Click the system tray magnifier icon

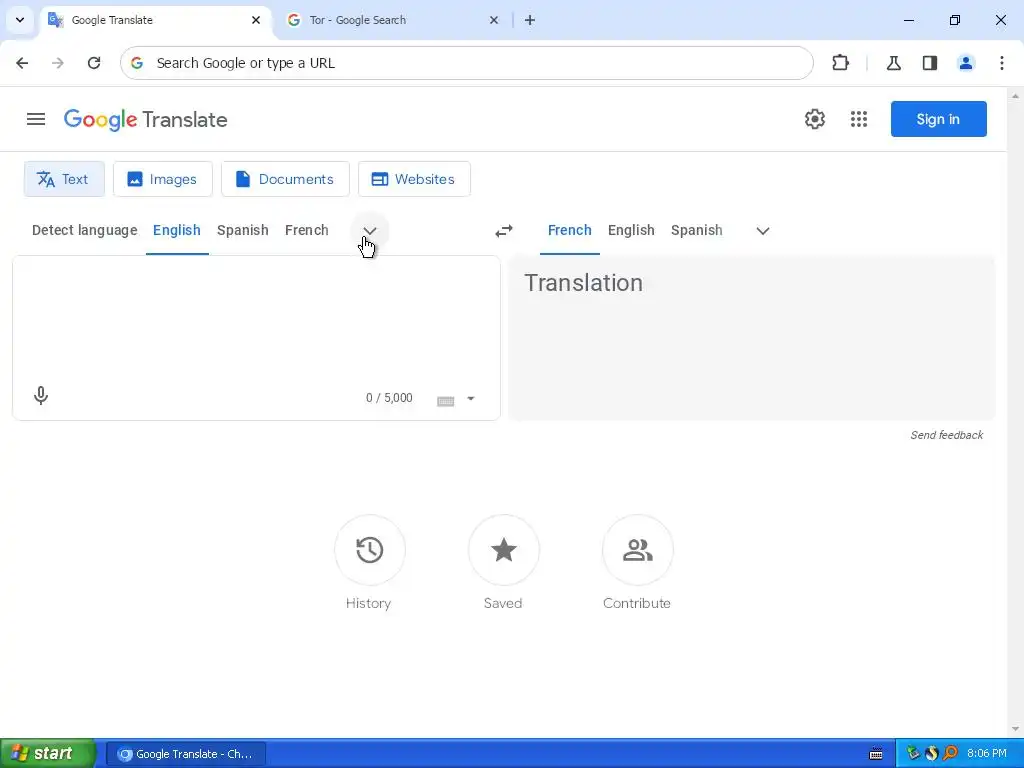pyautogui.click(x=950, y=754)
